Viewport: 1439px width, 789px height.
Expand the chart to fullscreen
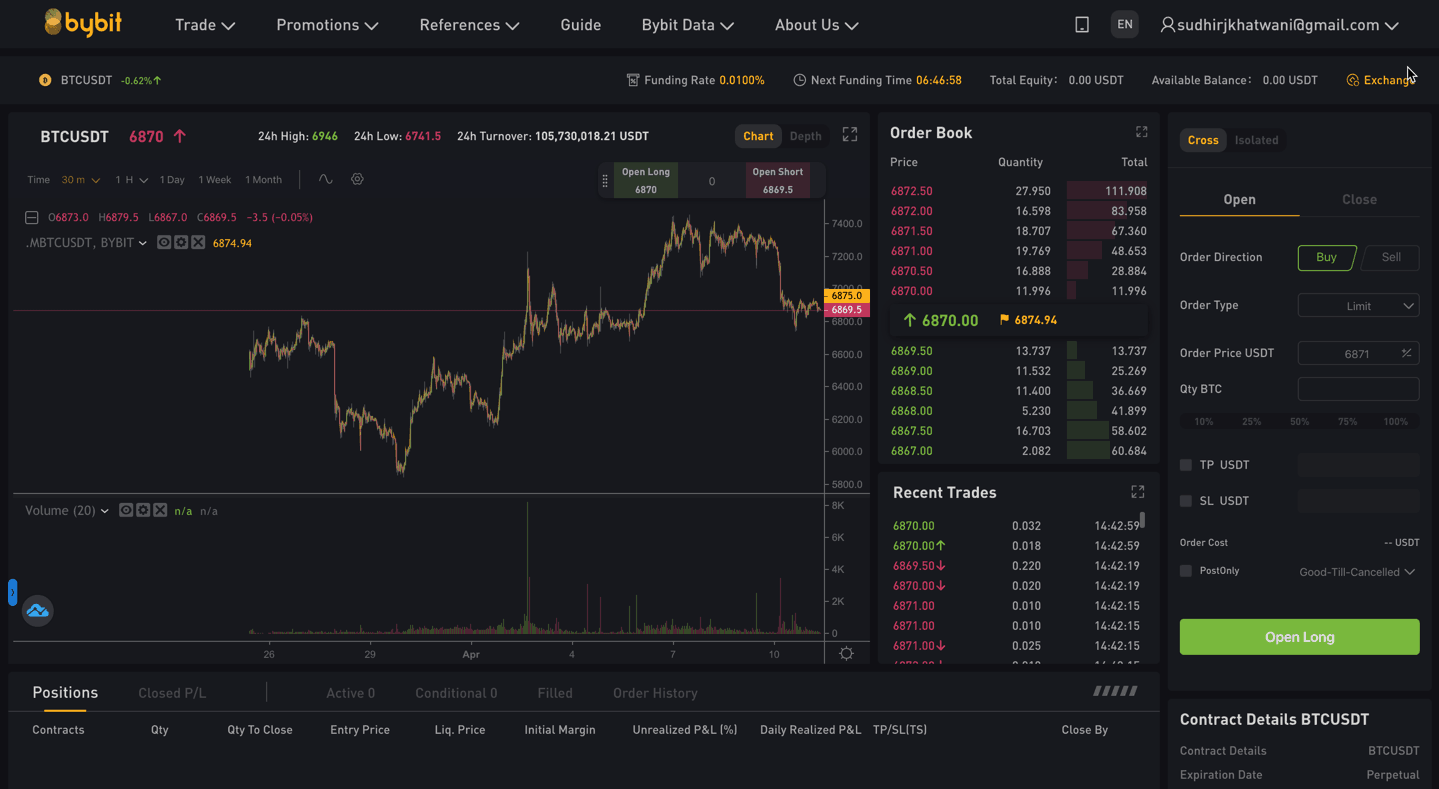point(850,134)
